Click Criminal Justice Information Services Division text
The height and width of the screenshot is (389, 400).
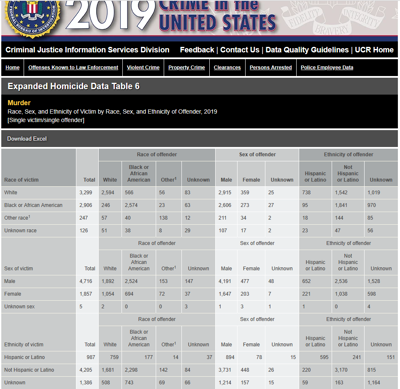point(87,50)
